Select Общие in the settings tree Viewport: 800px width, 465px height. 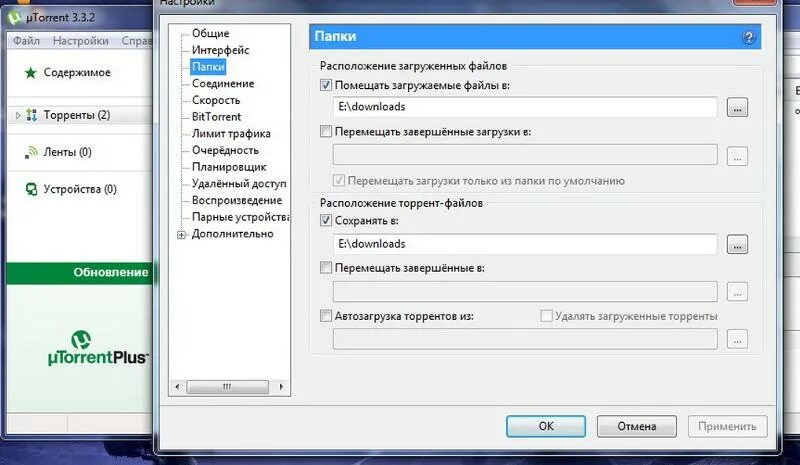(210, 33)
